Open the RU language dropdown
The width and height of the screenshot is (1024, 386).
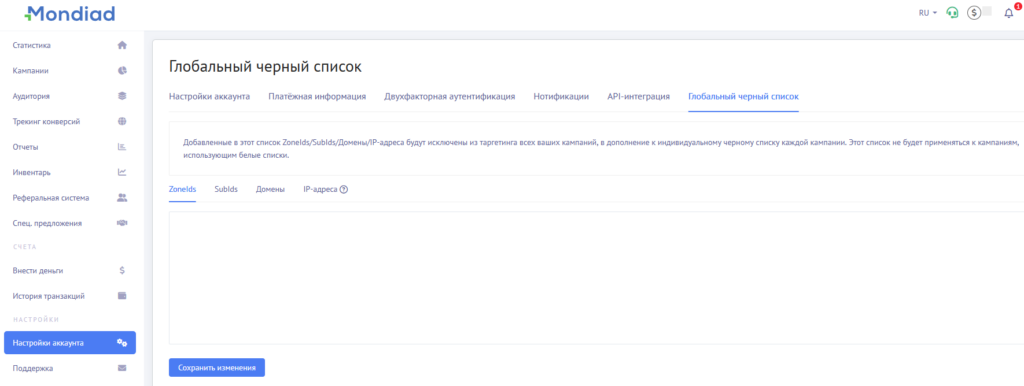[x=927, y=12]
